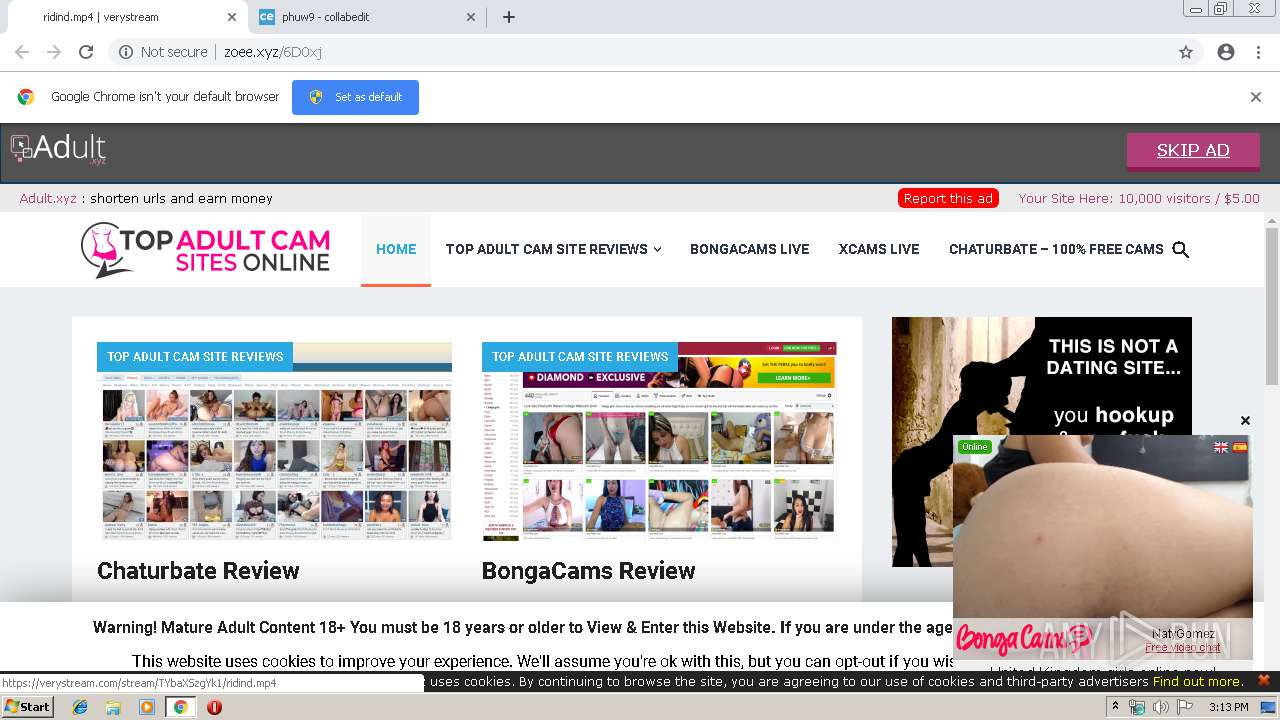The width and height of the screenshot is (1280, 720).
Task: Click the BongaCams Review heading
Action: coord(588,571)
